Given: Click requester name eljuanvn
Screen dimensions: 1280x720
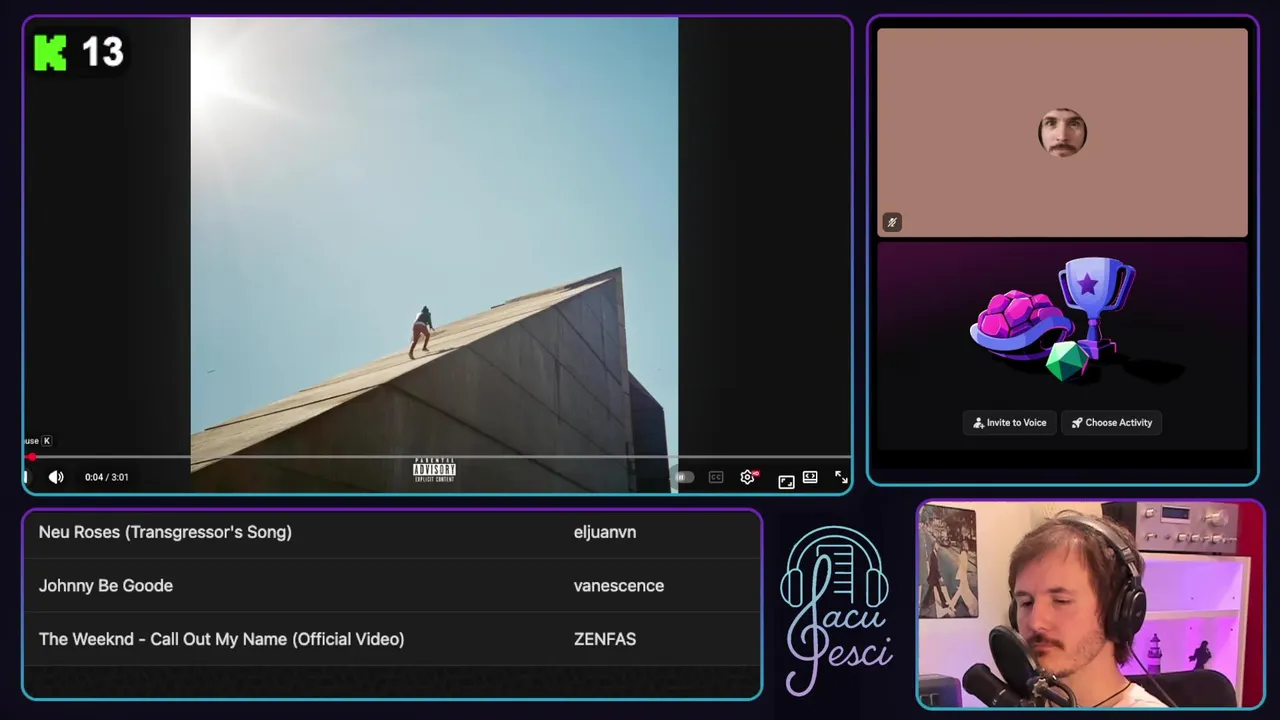Looking at the screenshot, I should point(605,532).
